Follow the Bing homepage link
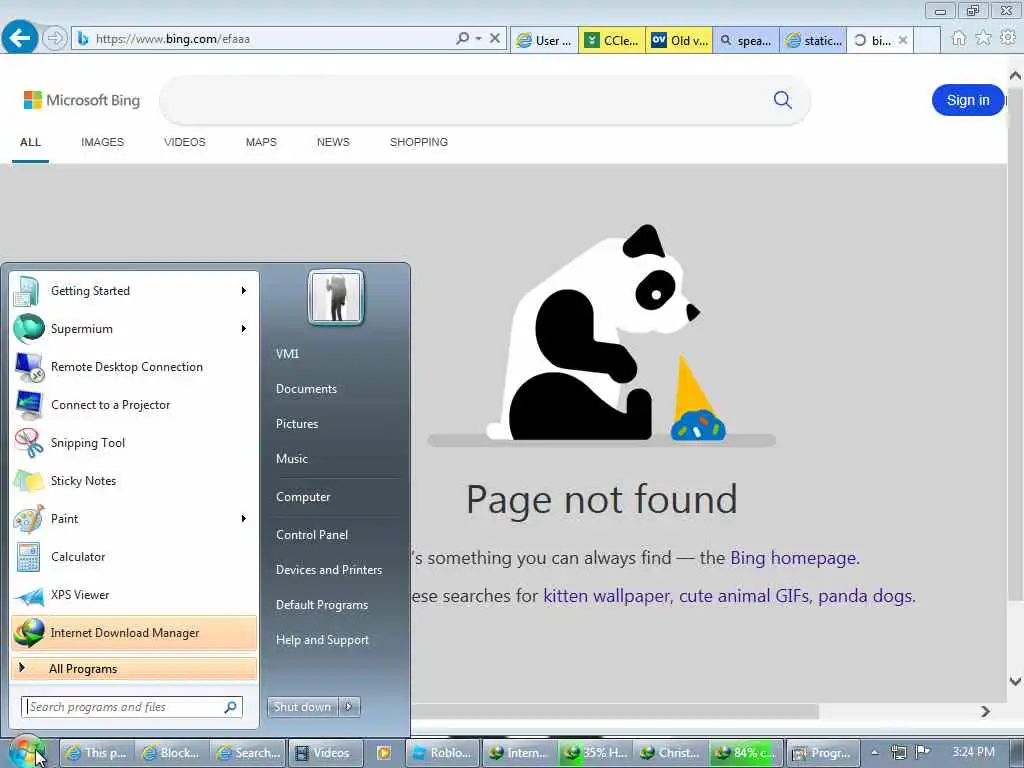Viewport: 1024px width, 768px height. coord(793,558)
